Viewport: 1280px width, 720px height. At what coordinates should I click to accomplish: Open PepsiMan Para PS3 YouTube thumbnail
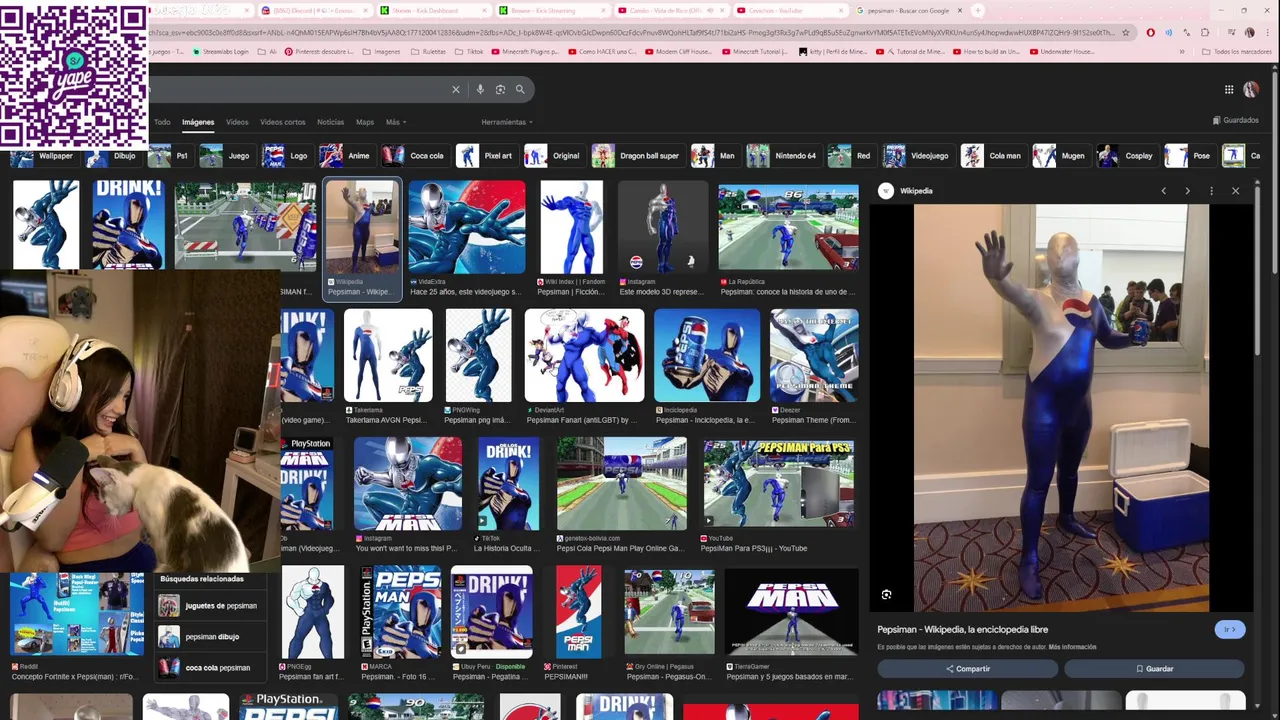778,483
